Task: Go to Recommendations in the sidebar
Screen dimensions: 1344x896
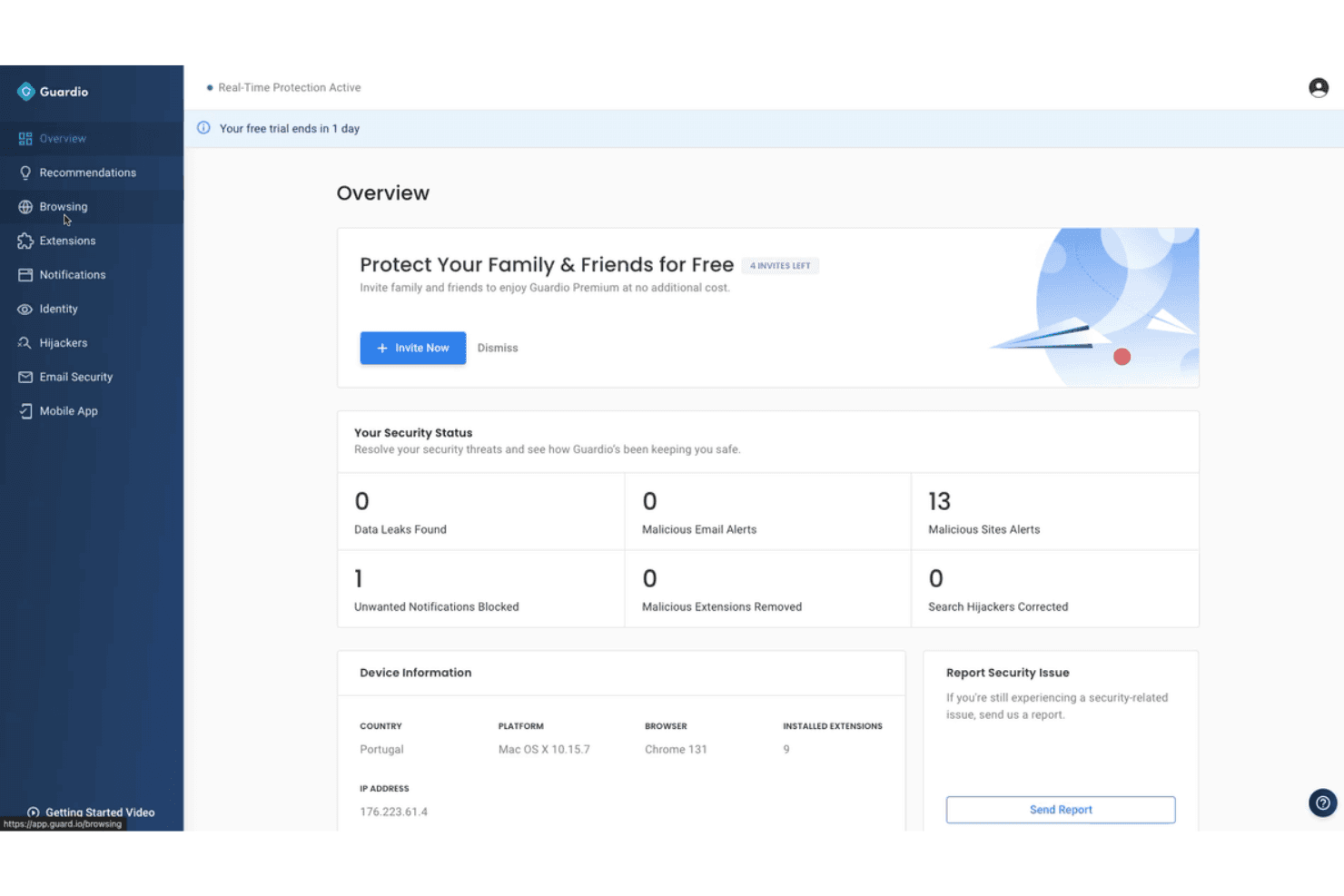Action: pyautogui.click(x=92, y=172)
